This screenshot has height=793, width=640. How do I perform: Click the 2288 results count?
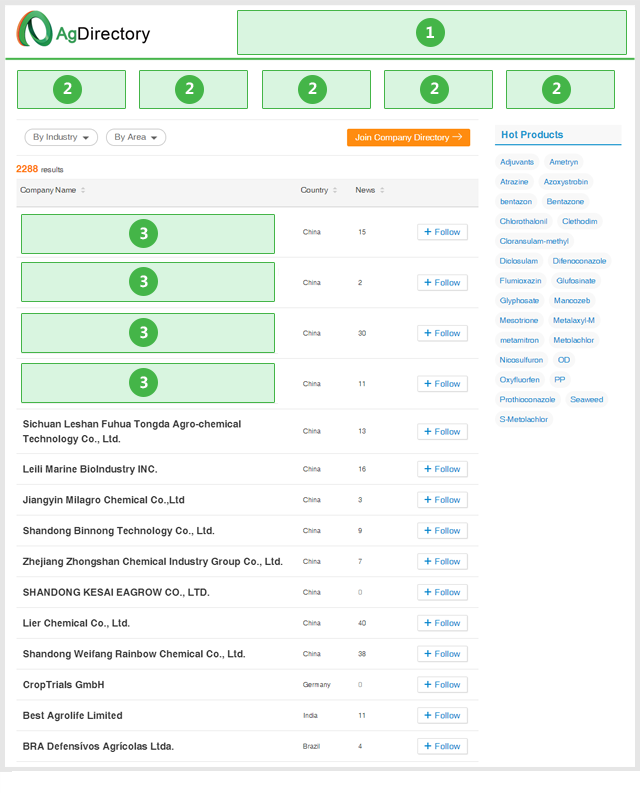(x=39, y=169)
